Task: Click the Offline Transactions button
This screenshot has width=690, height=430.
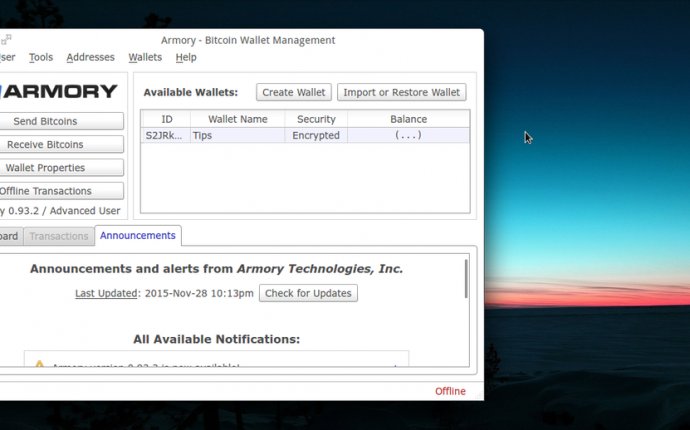Action: [61, 191]
